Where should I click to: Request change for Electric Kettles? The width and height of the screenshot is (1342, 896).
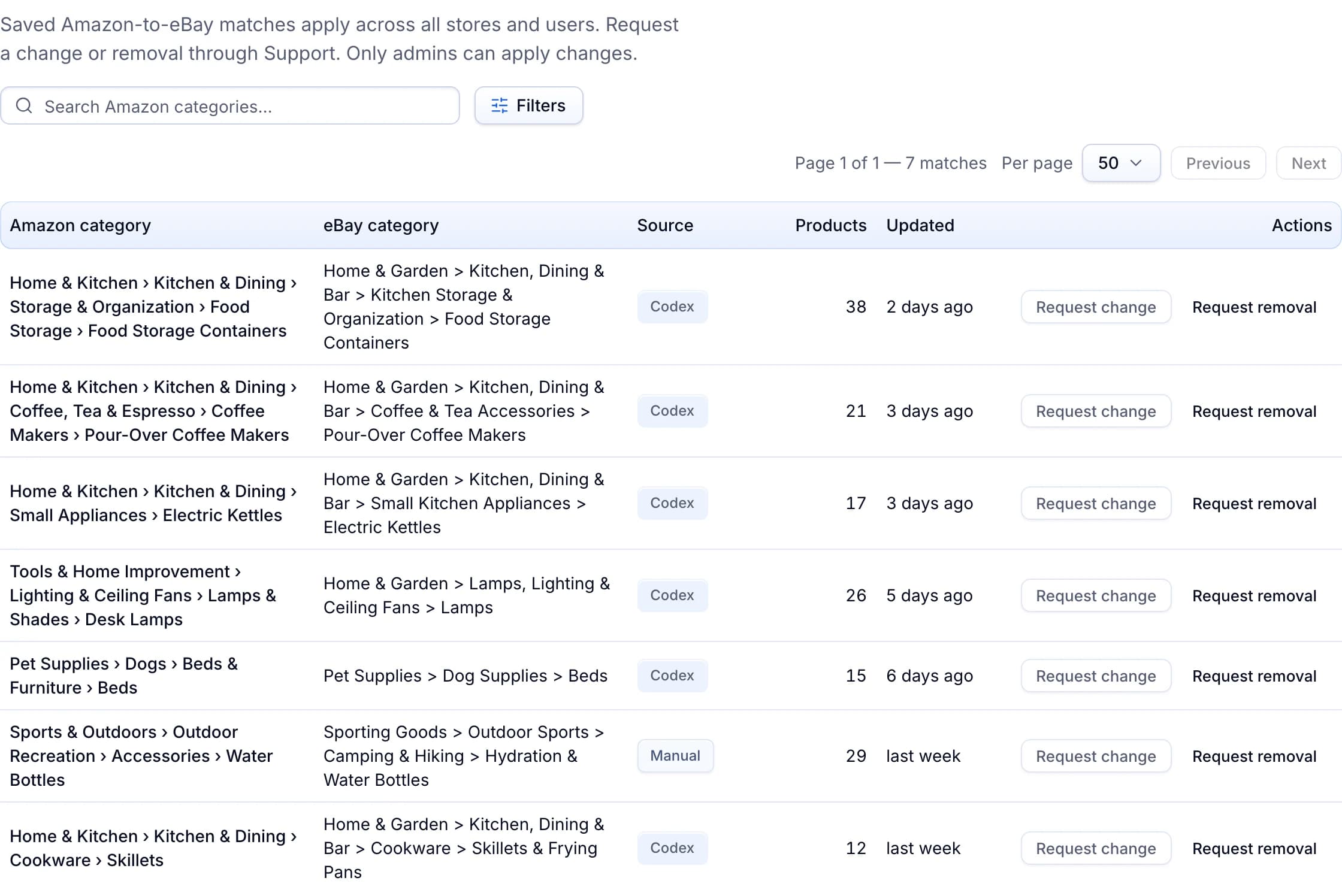click(x=1096, y=503)
